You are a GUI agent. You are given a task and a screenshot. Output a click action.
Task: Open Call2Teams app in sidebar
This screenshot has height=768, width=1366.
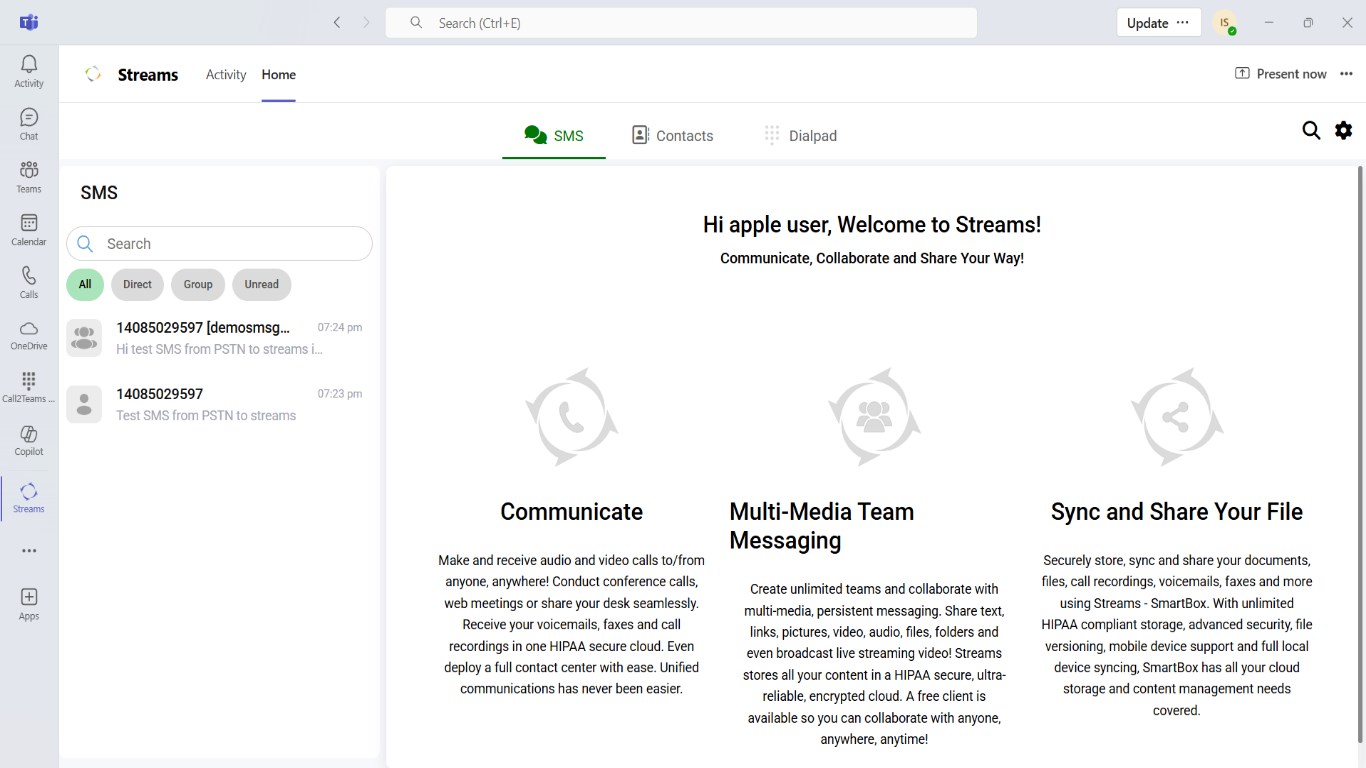click(29, 387)
